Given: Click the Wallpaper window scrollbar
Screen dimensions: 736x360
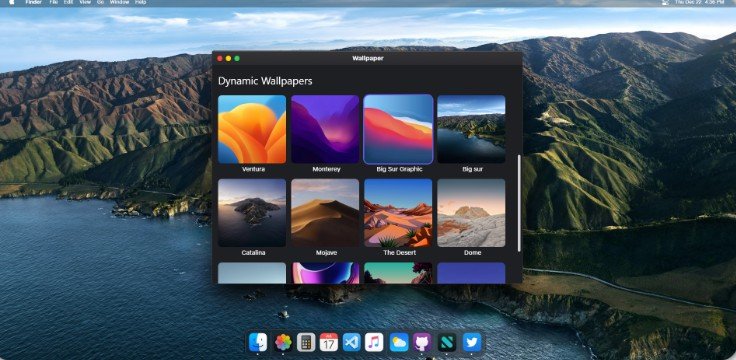Looking at the screenshot, I should (x=519, y=203).
